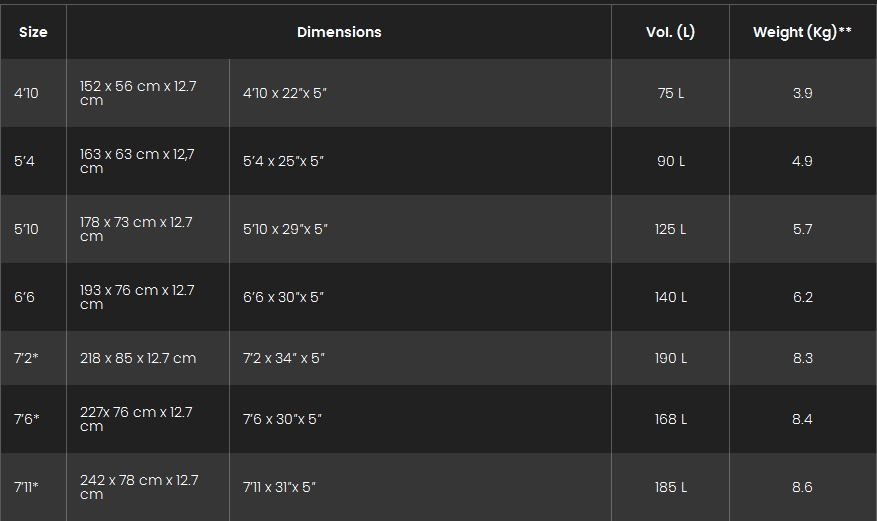Click the Dimensions column header

[339, 32]
